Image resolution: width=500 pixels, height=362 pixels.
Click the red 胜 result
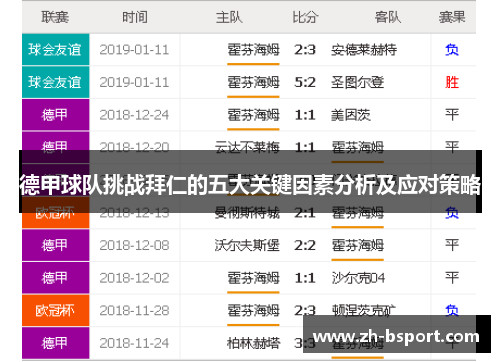pos(452,82)
